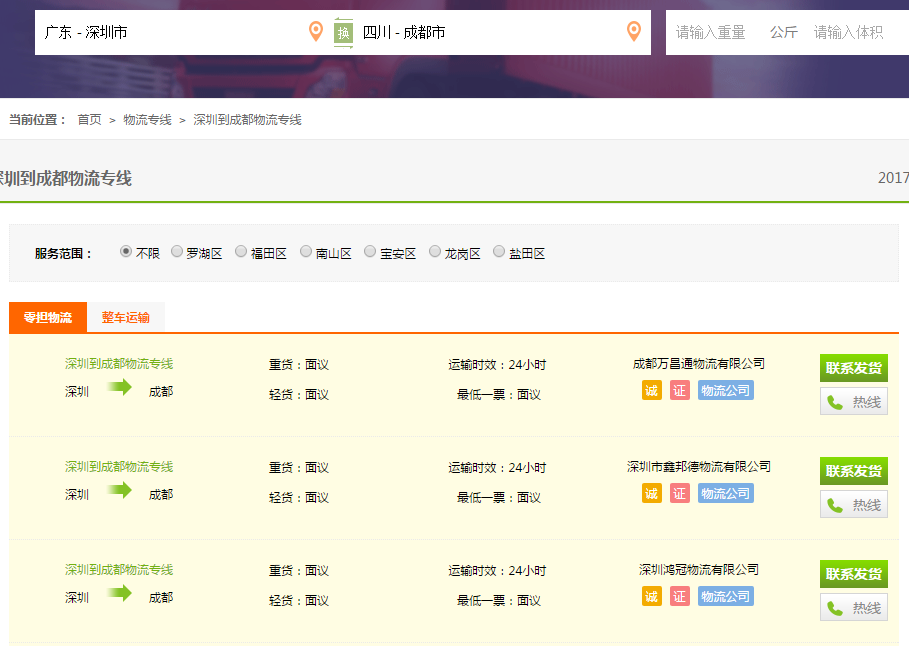Click 联系发货 for 成都万昌通物流有限公司
This screenshot has width=909, height=646.
[853, 368]
